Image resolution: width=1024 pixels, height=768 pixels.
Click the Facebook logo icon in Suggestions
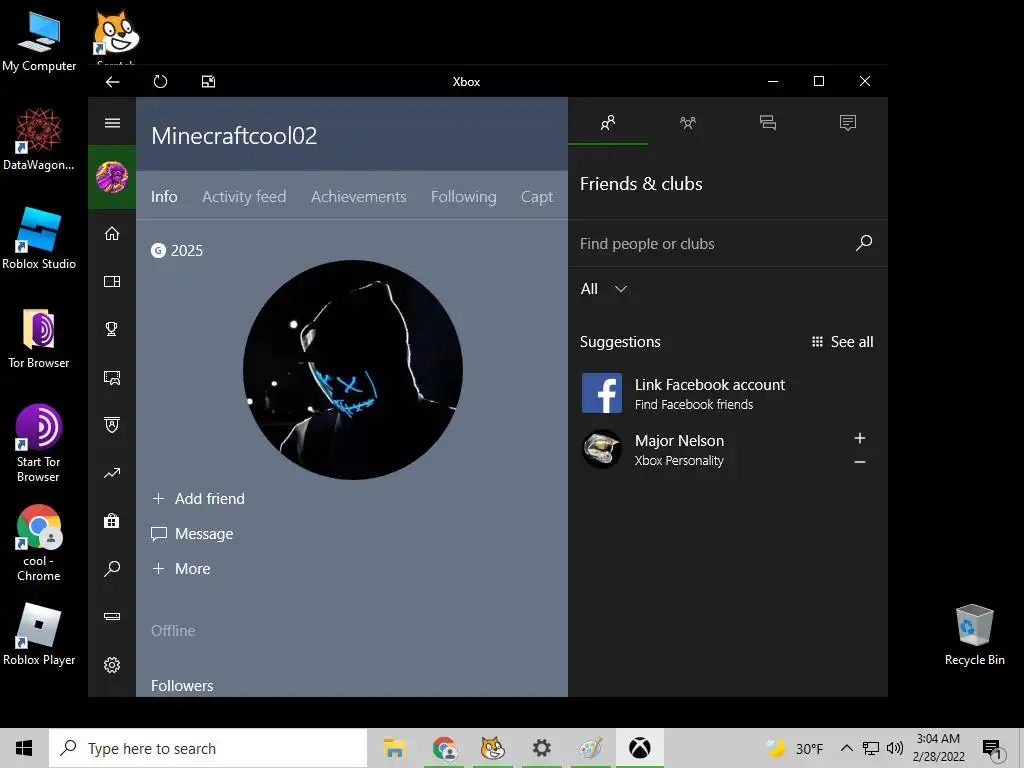(x=602, y=393)
